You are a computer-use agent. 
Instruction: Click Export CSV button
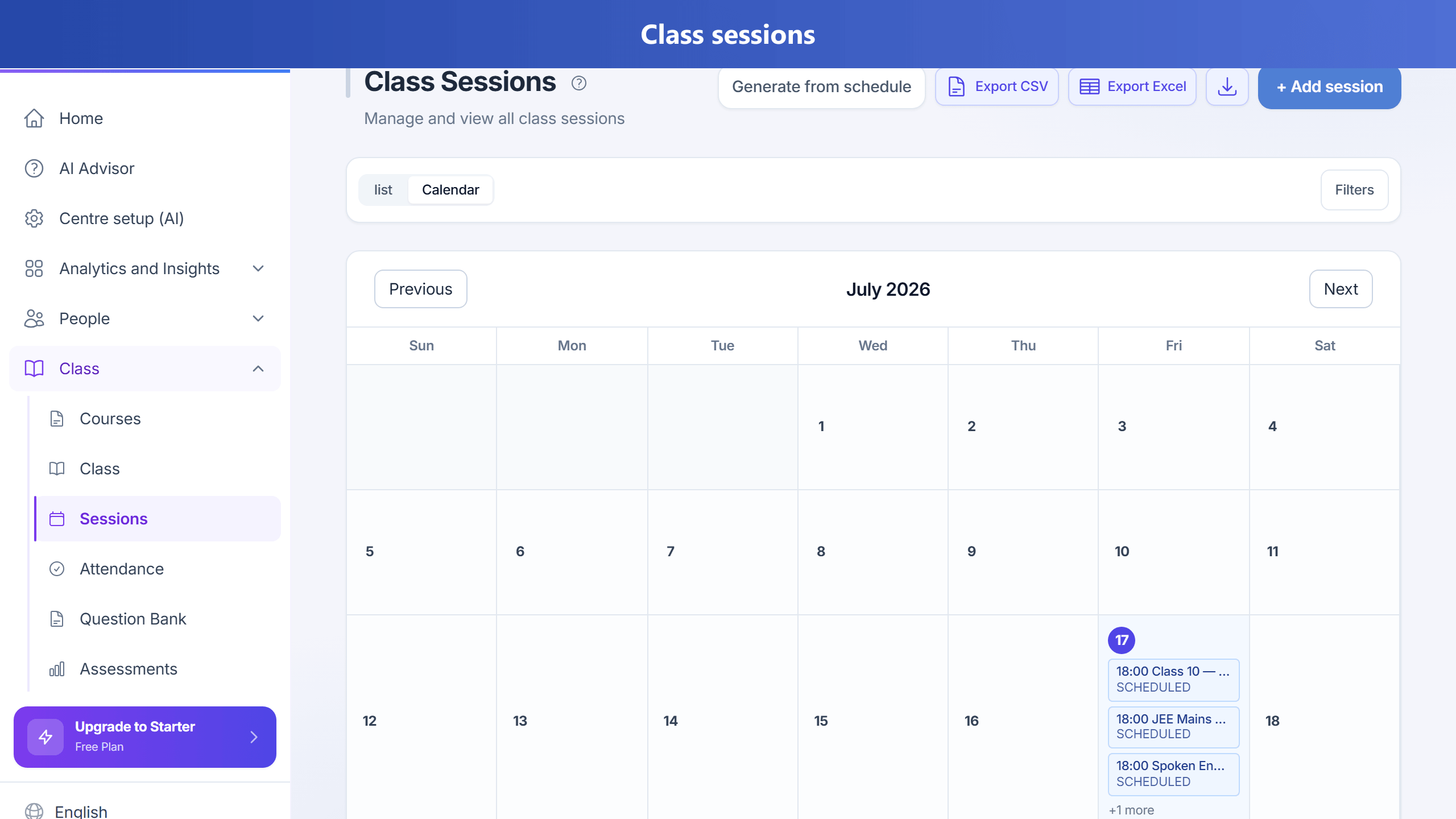997,86
